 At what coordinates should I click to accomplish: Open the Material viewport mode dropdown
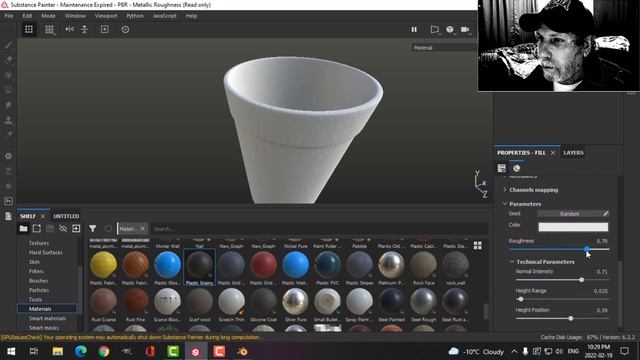(x=444, y=48)
